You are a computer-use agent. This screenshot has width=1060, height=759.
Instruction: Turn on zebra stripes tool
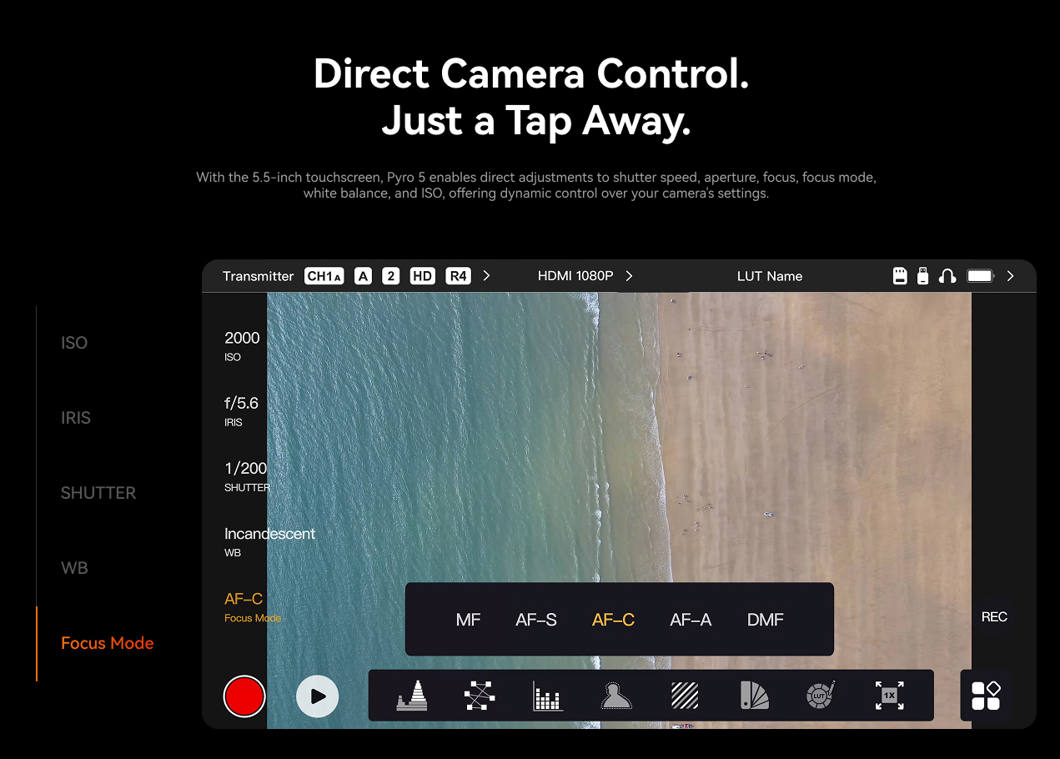click(x=685, y=696)
